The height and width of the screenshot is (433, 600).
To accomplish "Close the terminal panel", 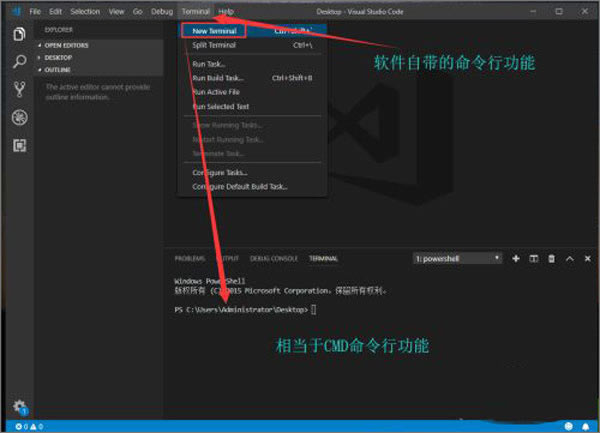I will (x=588, y=259).
